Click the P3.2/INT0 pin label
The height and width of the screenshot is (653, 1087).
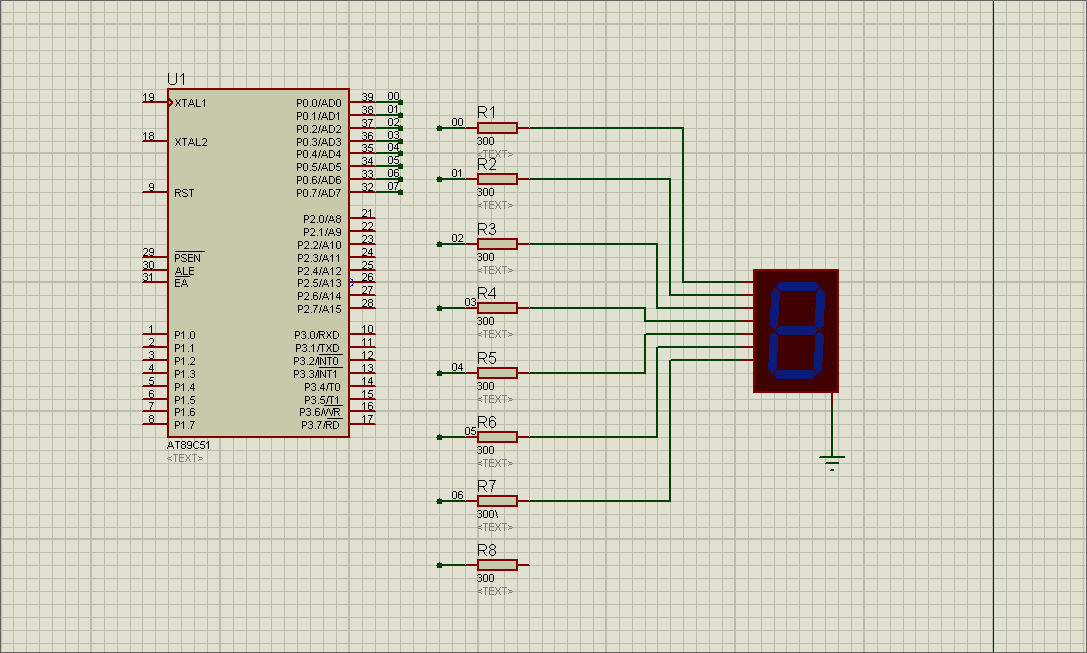click(316, 361)
